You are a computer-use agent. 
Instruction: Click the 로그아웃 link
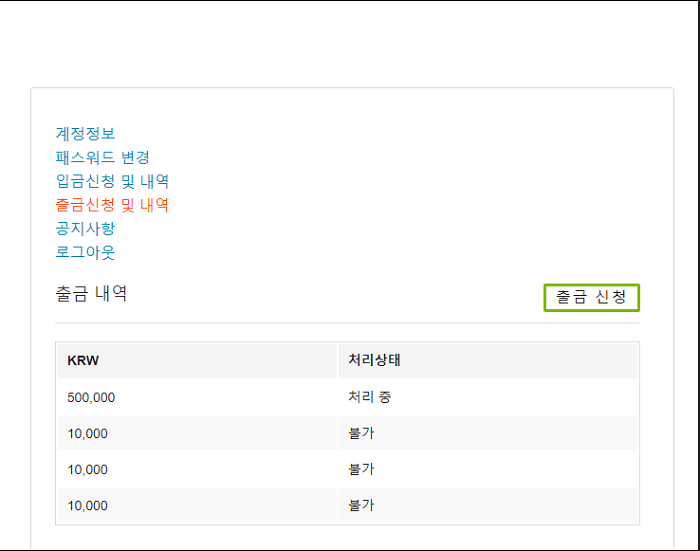tap(85, 252)
